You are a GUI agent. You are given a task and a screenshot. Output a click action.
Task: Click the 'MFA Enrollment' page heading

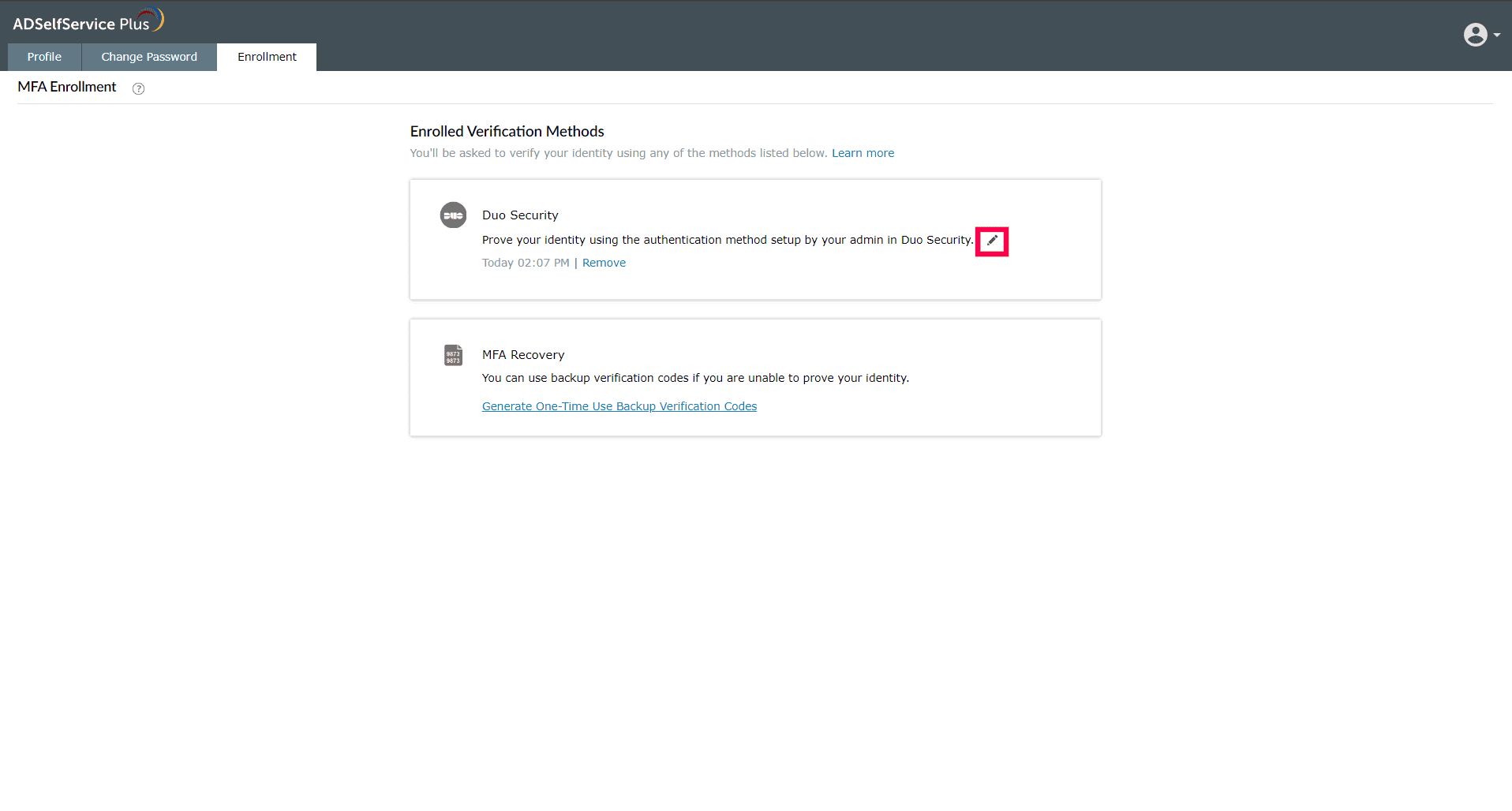pos(67,87)
